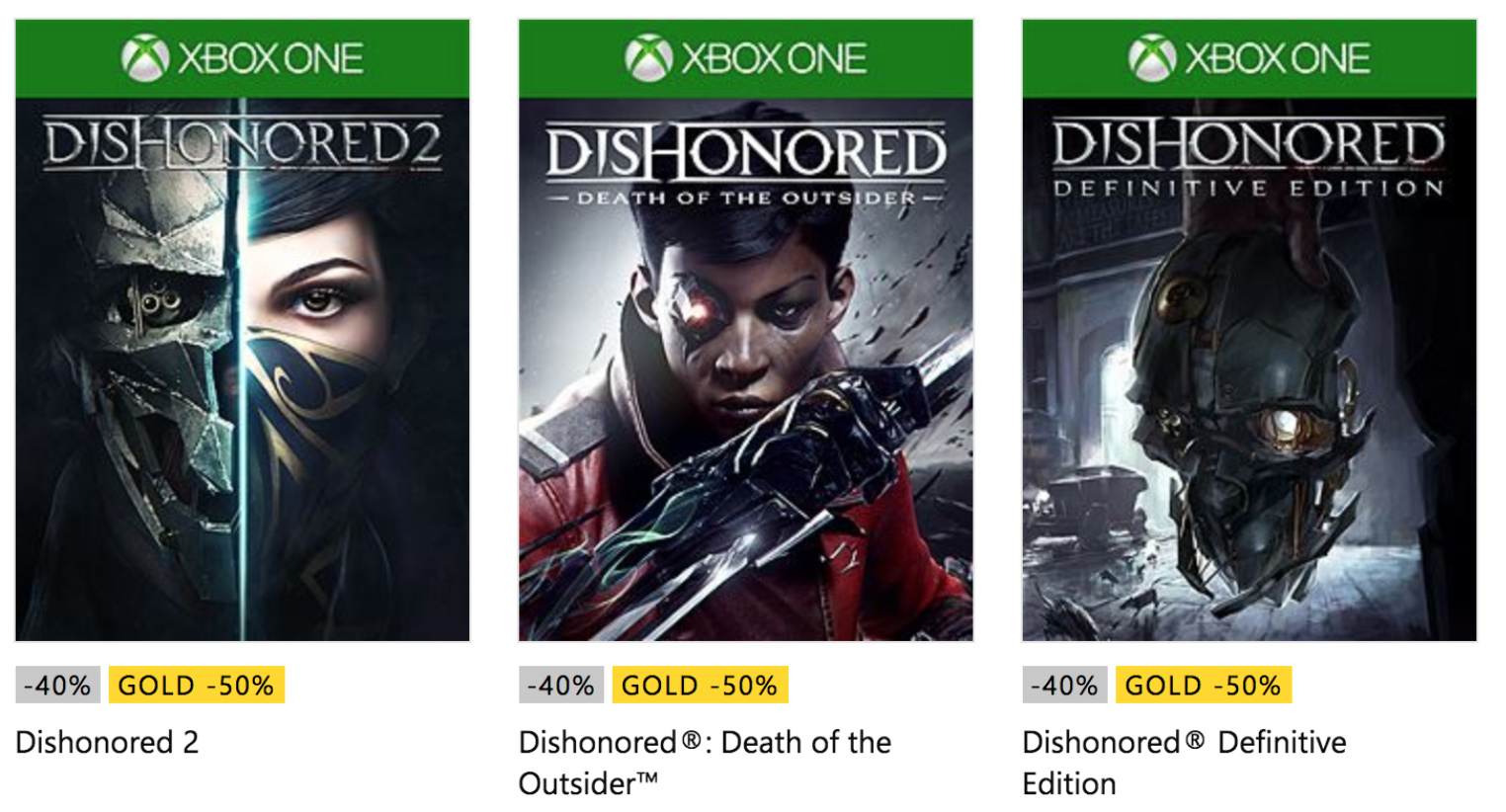Click the GOLD -50% badge under Death of the Outsider

pyautogui.click(x=698, y=686)
